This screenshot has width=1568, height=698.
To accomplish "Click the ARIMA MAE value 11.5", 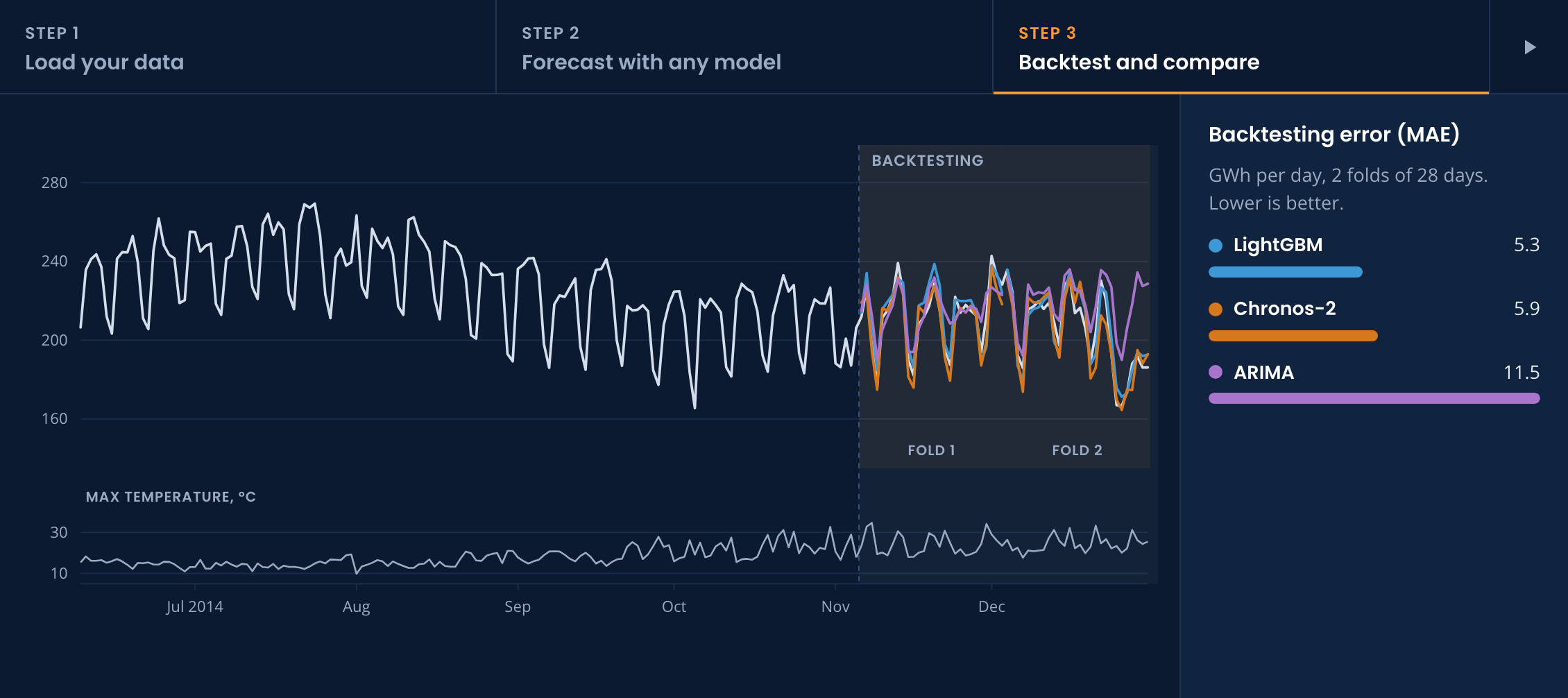I will pos(1522,373).
